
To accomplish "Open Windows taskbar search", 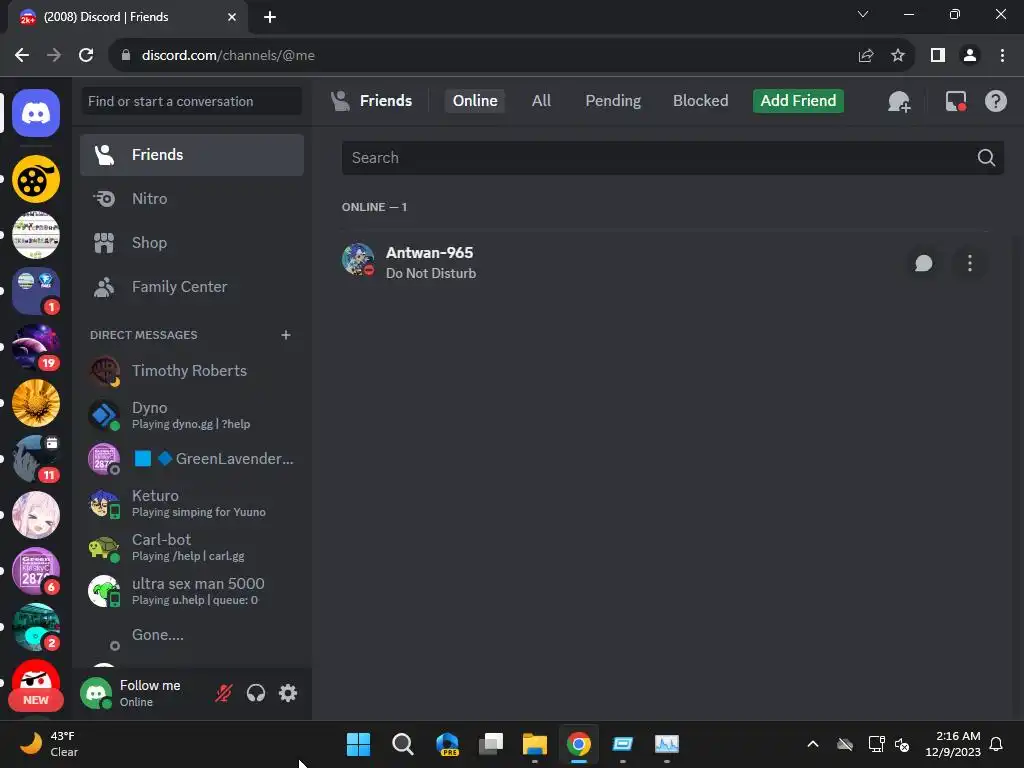I will point(402,744).
